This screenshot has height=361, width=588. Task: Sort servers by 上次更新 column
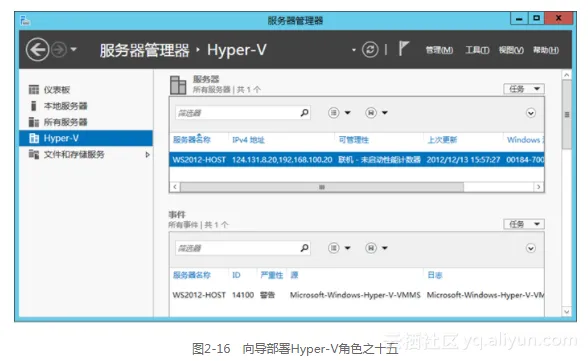point(442,140)
